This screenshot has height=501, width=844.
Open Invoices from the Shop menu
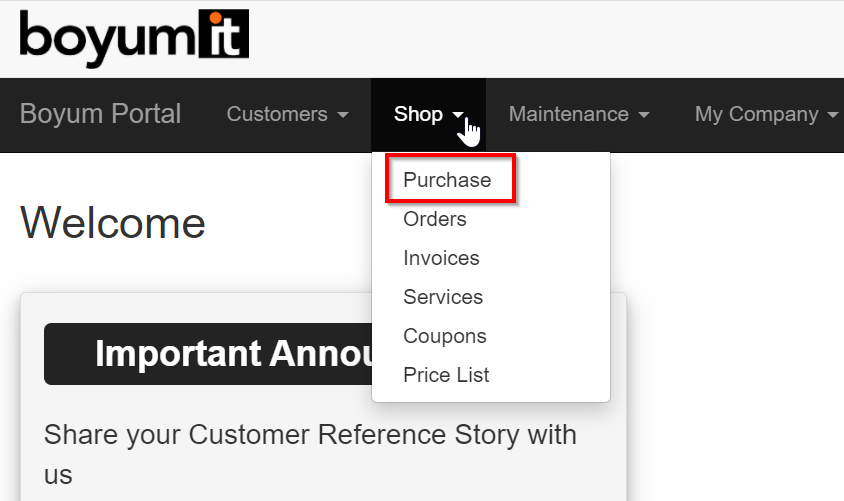441,258
